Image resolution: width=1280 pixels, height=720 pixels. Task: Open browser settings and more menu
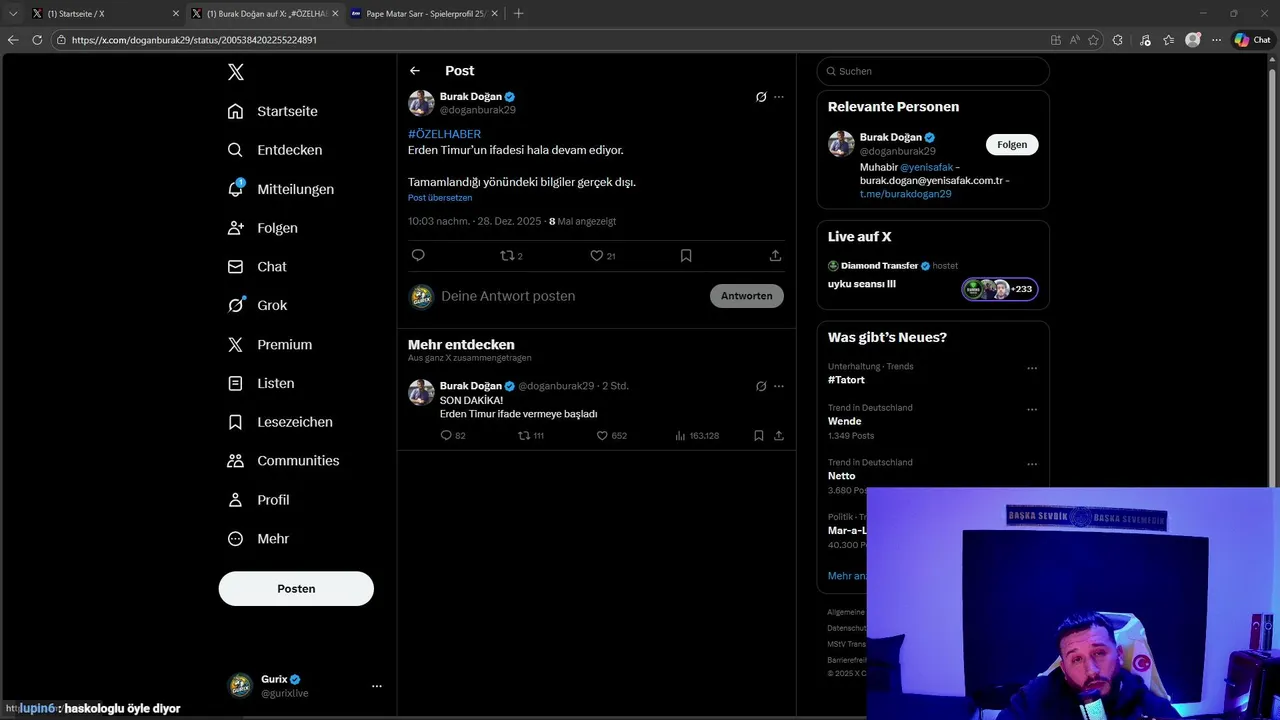pos(1217,40)
